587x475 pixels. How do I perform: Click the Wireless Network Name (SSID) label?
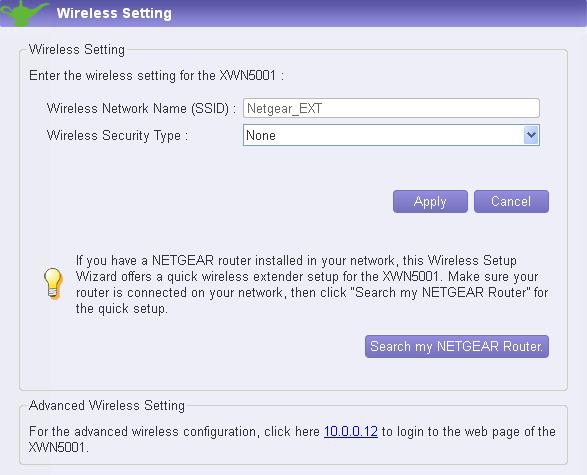click(x=141, y=109)
